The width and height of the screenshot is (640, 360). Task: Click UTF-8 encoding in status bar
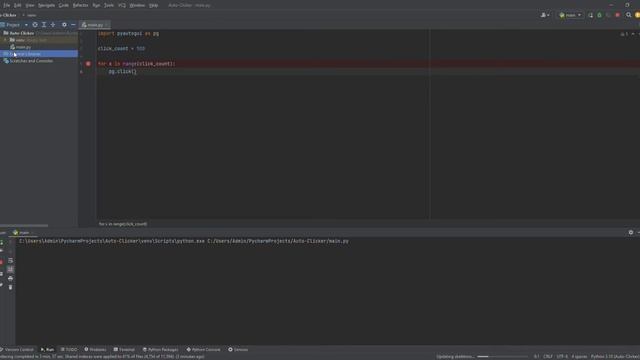click(562, 356)
